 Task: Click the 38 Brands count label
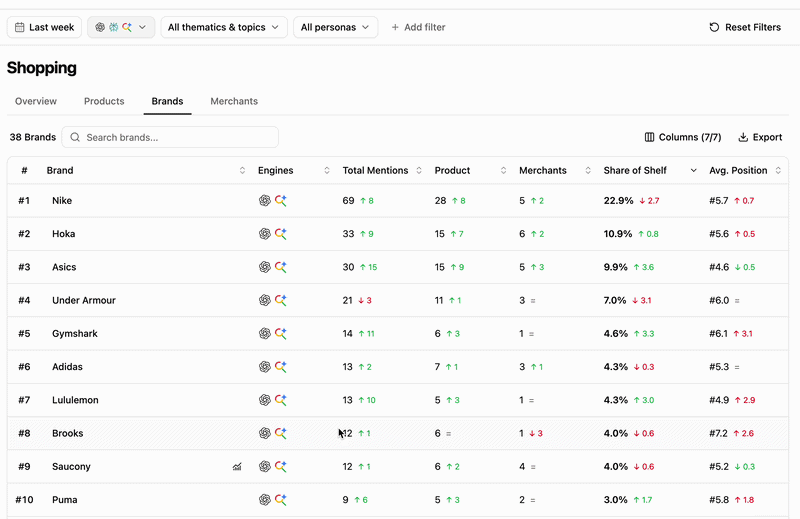(33, 137)
